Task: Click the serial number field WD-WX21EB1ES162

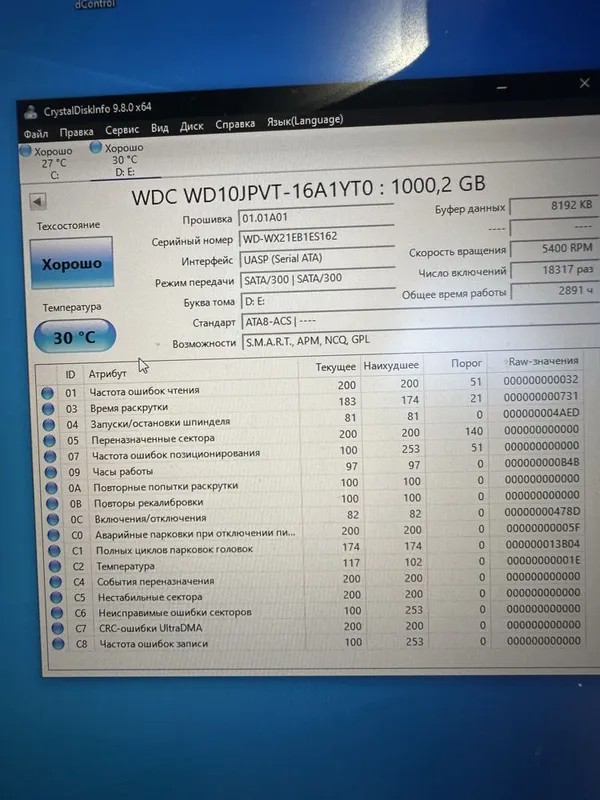Action: [316, 236]
